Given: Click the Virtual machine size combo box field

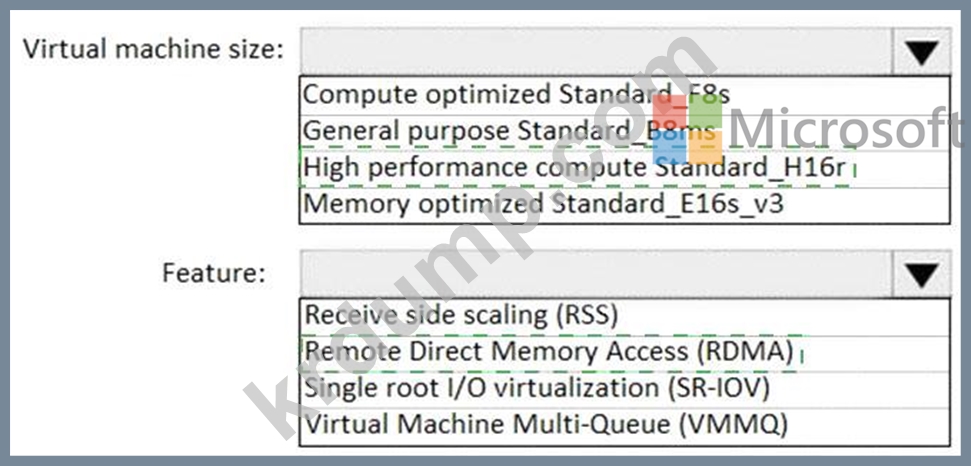Looking at the screenshot, I should pyautogui.click(x=625, y=52).
